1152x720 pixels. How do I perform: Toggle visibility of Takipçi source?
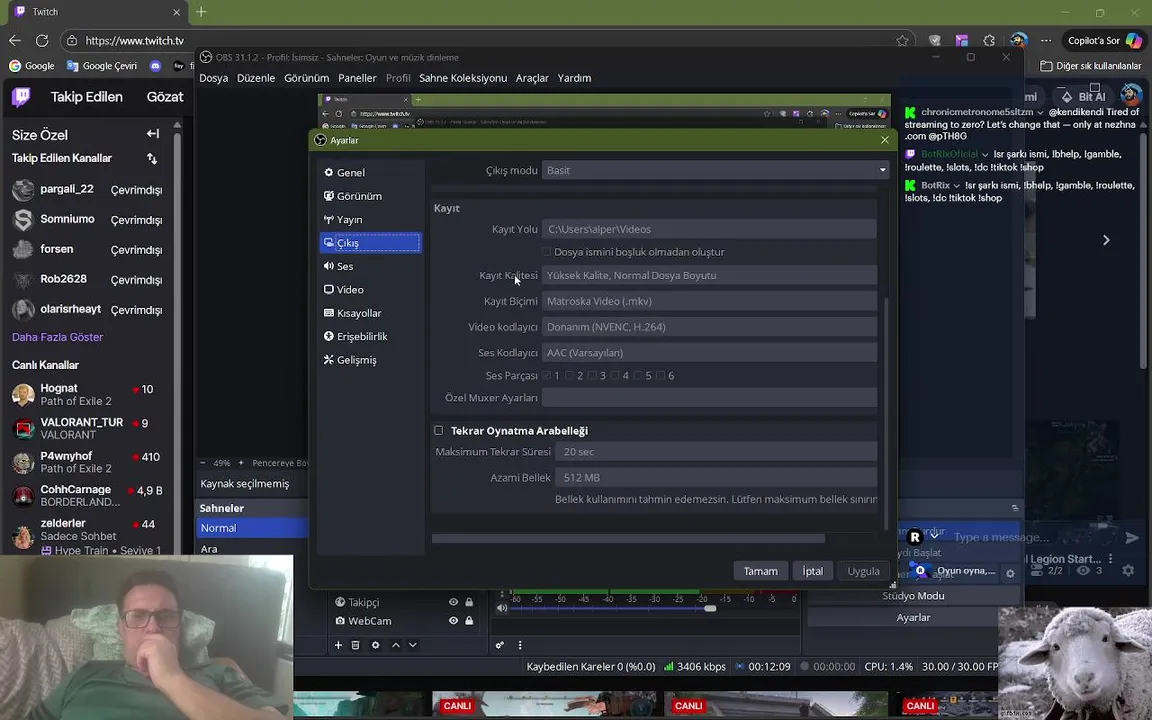[453, 602]
